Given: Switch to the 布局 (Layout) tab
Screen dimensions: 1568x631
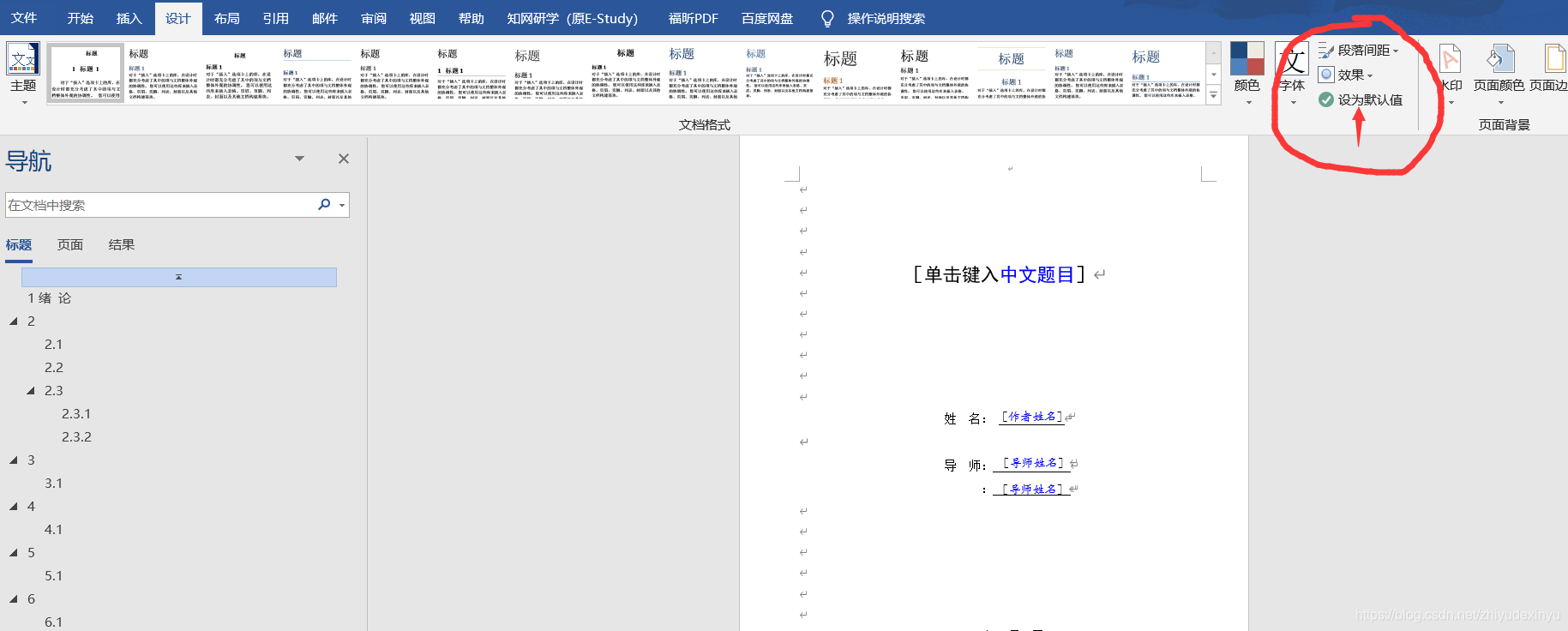Looking at the screenshot, I should [227, 18].
